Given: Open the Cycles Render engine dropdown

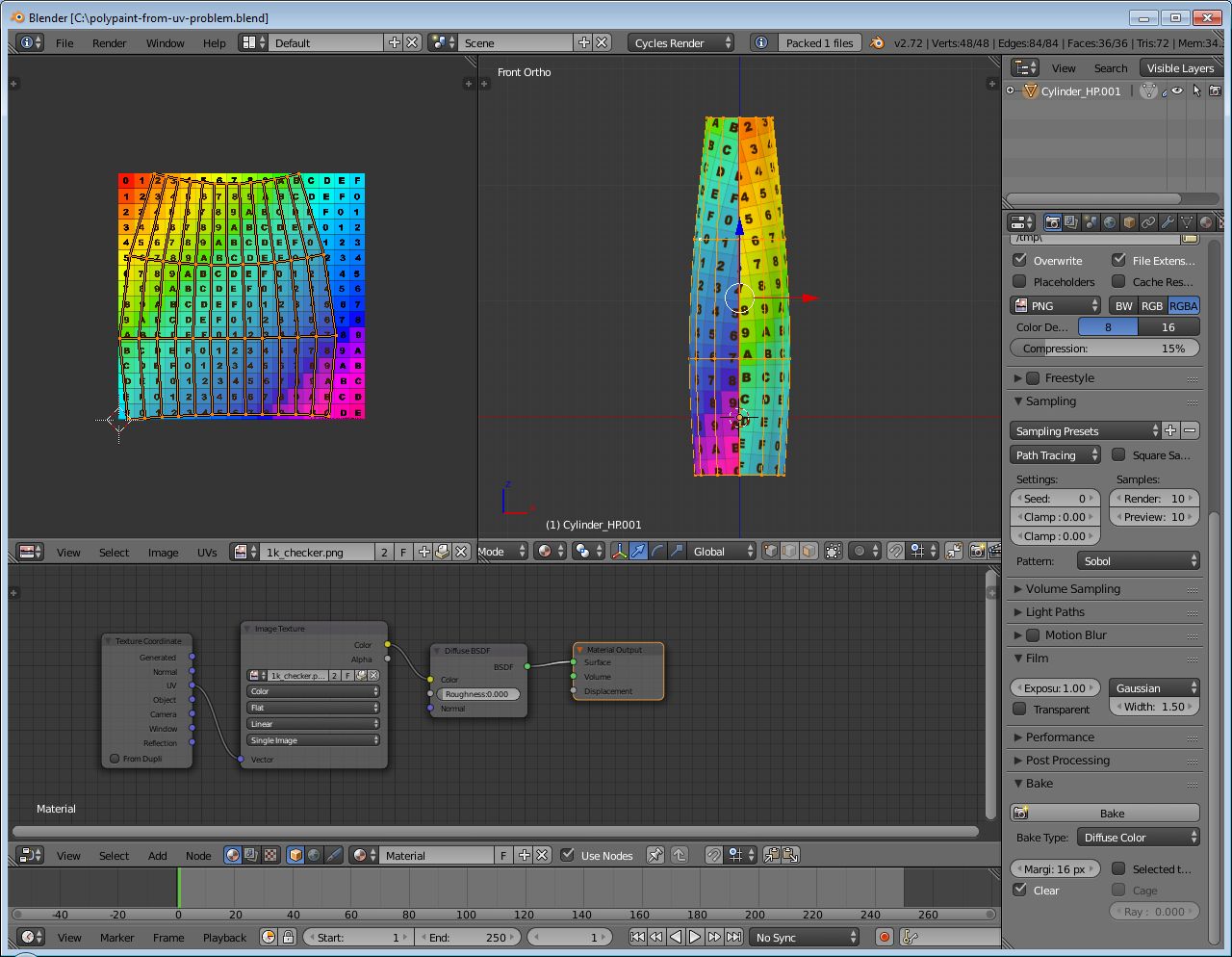Looking at the screenshot, I should 680,42.
